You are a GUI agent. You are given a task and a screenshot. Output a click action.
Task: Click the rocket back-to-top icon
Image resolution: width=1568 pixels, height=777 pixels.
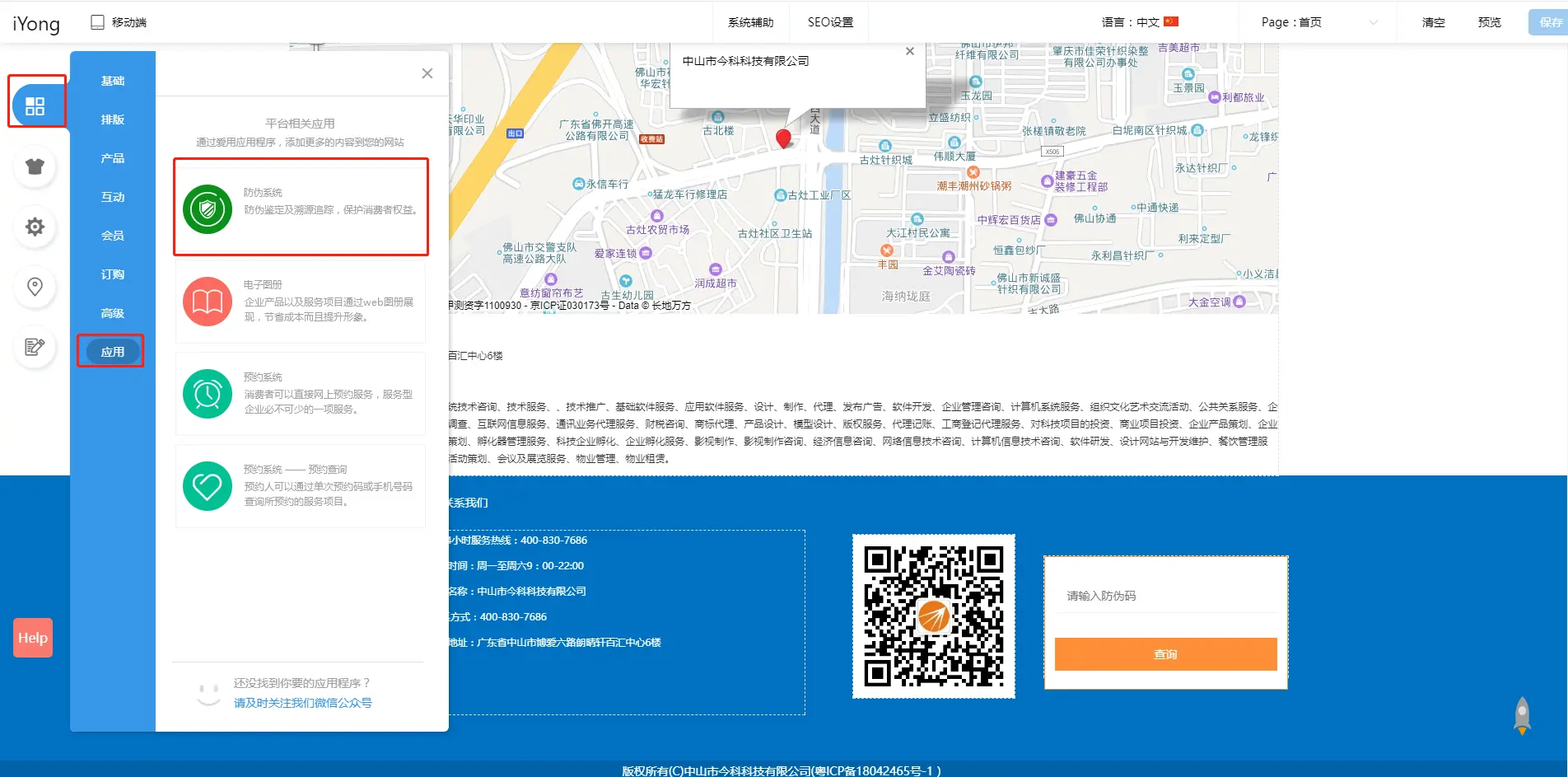coord(1522,715)
